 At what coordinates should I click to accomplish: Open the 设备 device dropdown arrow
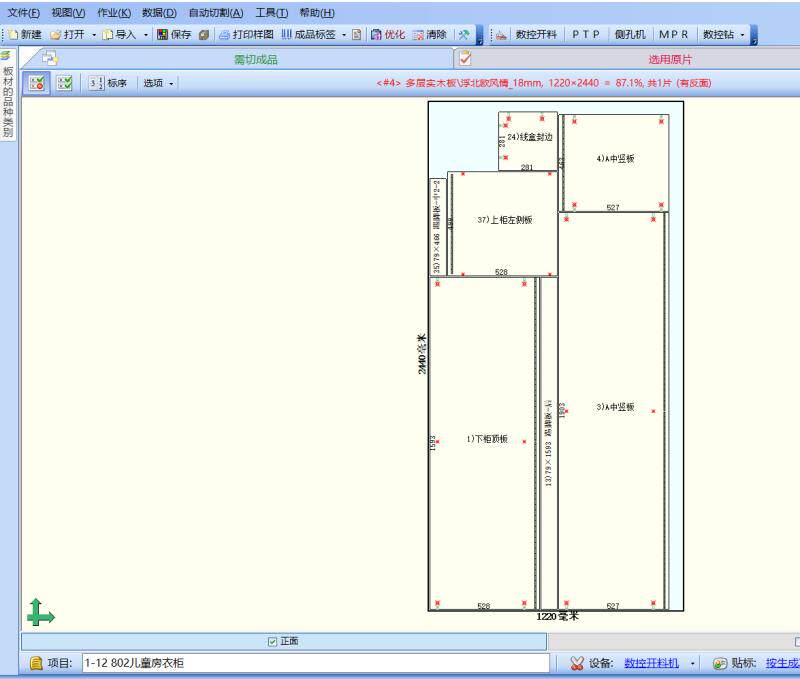pyautogui.click(x=692, y=663)
